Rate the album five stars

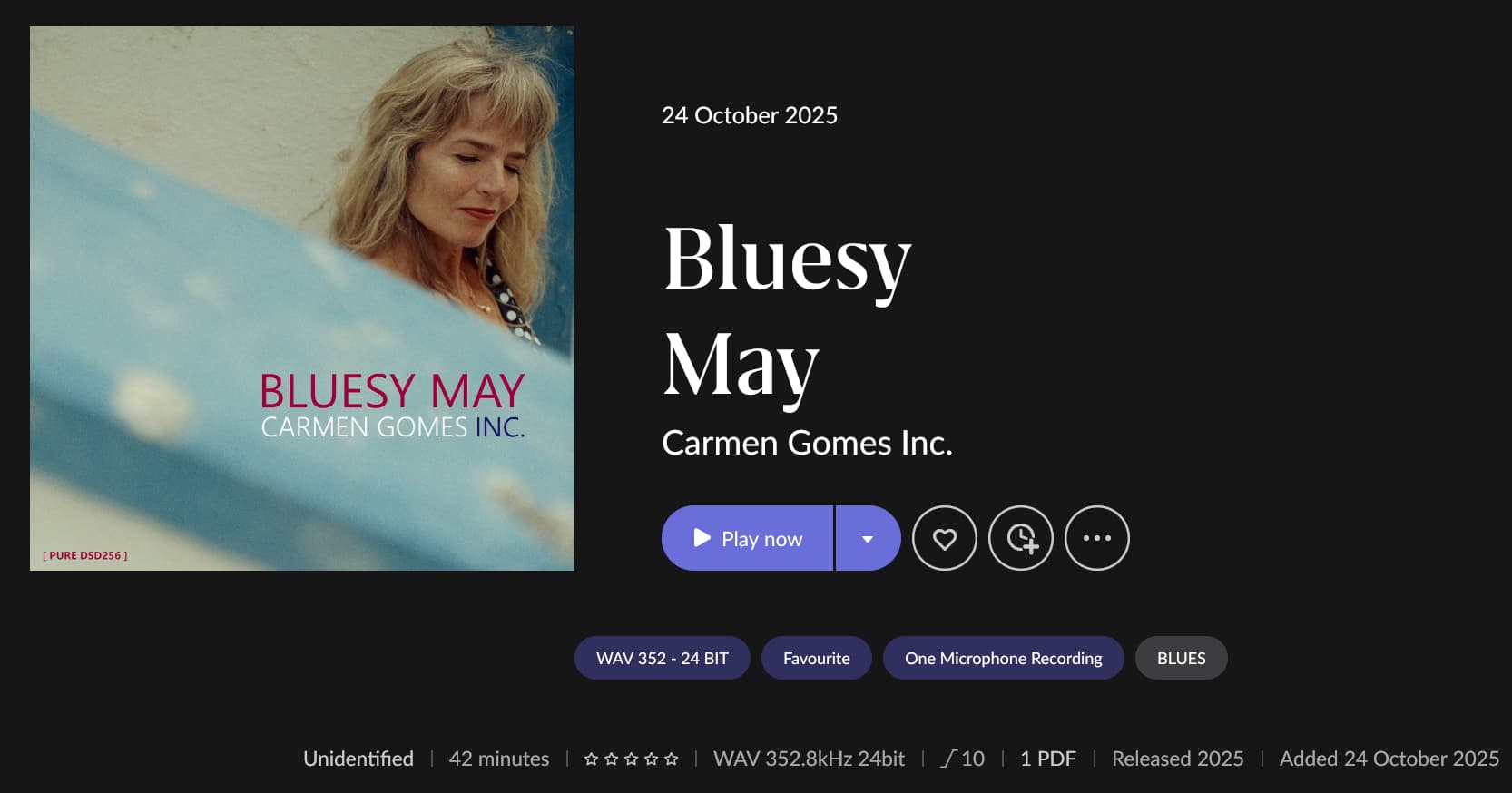point(671,759)
